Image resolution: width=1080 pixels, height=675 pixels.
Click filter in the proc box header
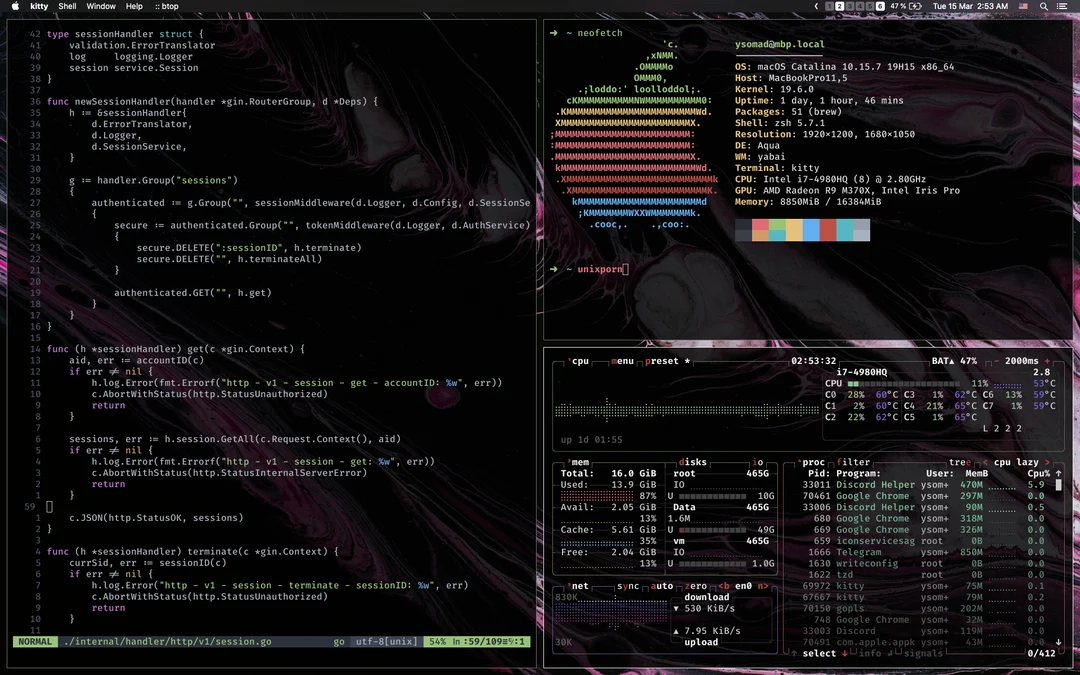click(853, 462)
